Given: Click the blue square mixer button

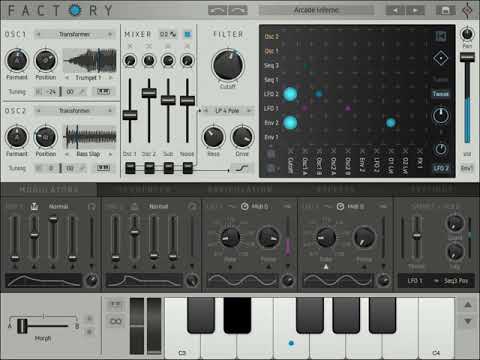Looking at the screenshot, I should (x=187, y=34).
